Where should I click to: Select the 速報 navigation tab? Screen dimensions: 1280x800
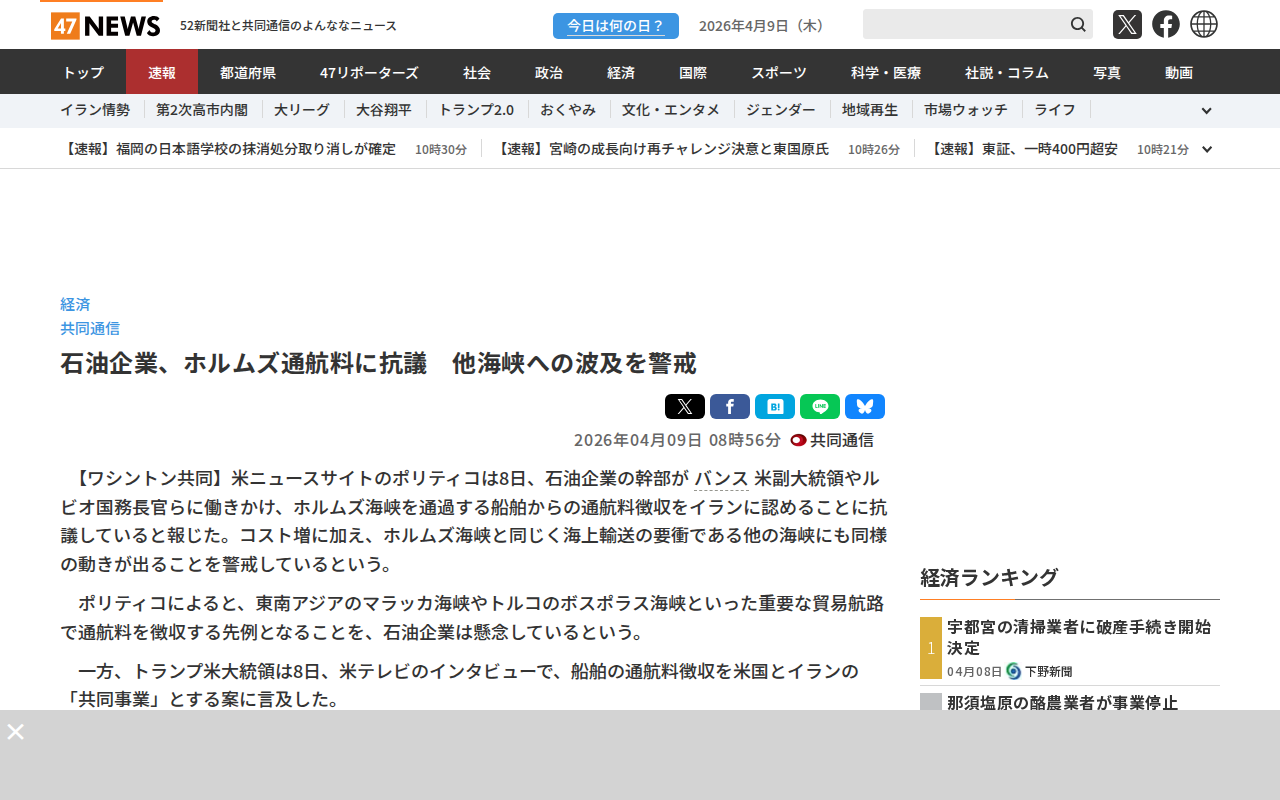pyautogui.click(x=162, y=72)
